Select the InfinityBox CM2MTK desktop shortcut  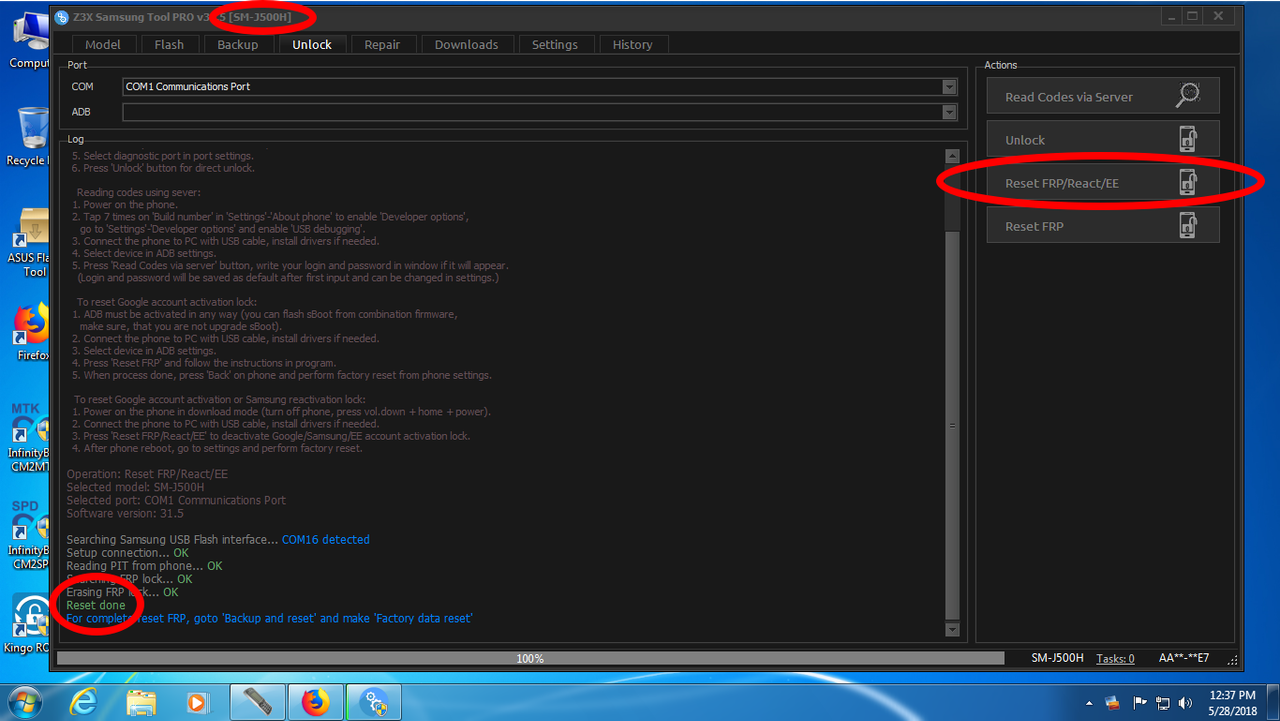[28, 438]
